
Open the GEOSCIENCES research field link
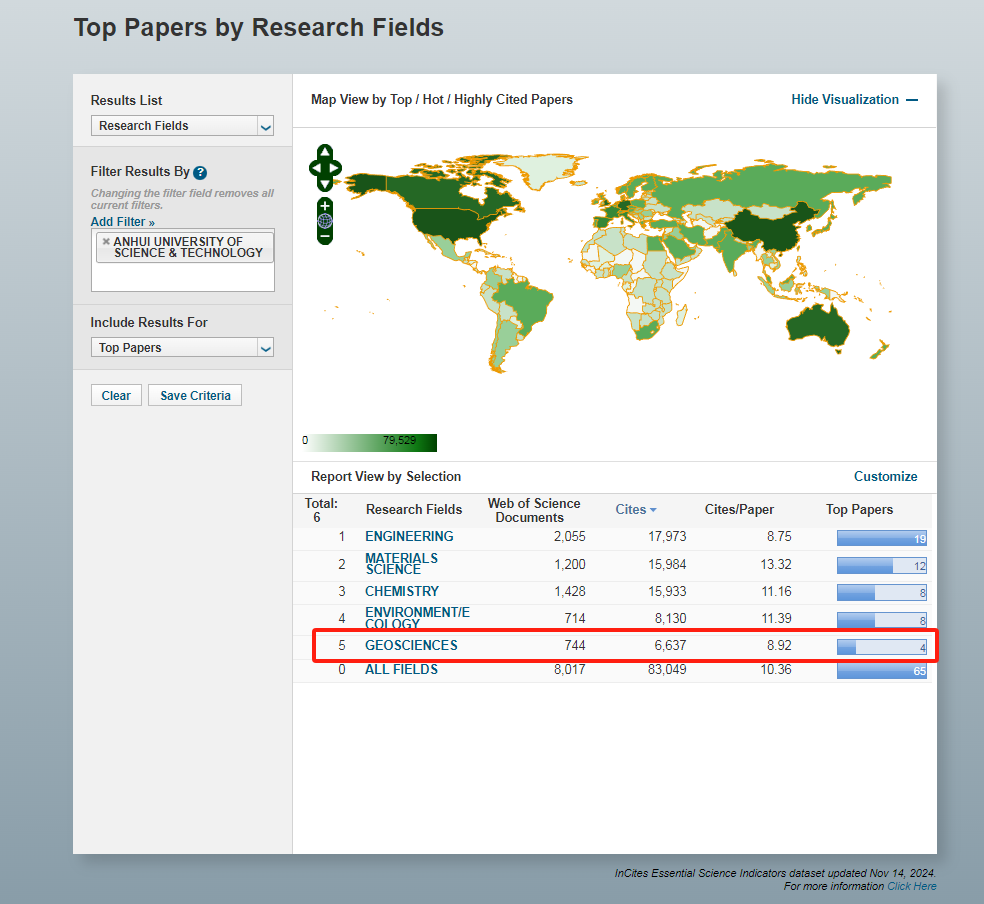(x=411, y=646)
